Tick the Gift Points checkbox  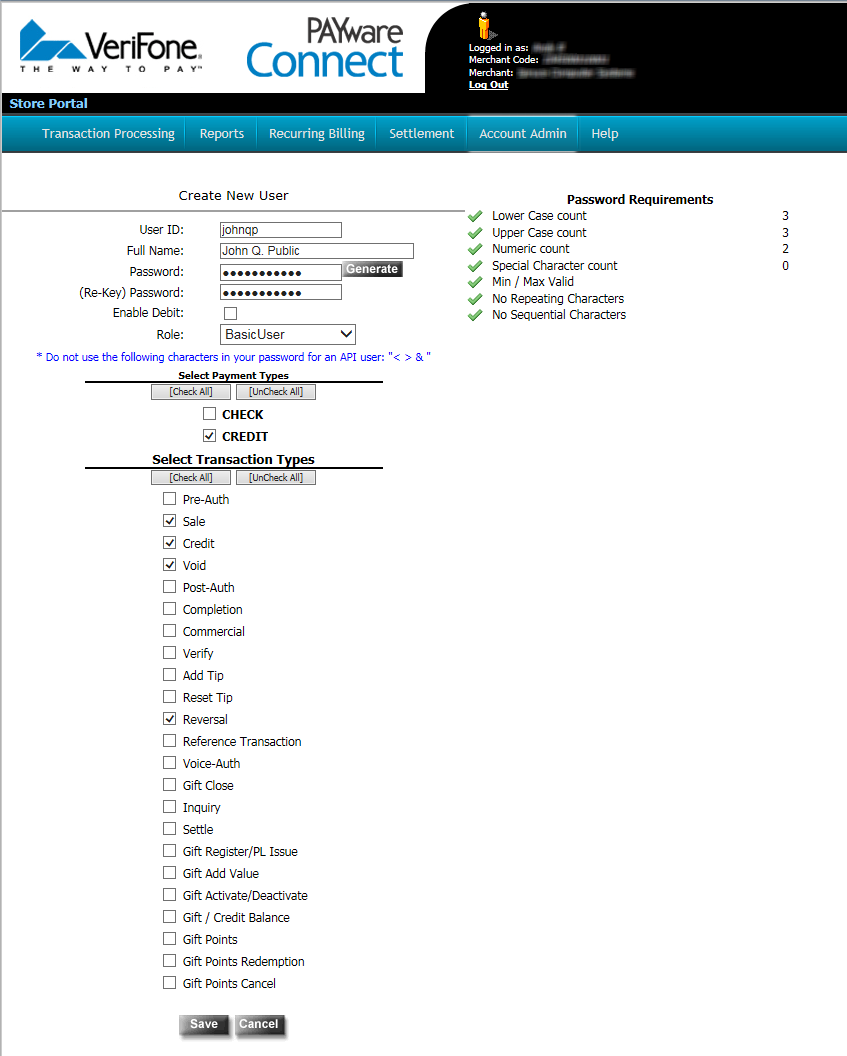coord(170,939)
